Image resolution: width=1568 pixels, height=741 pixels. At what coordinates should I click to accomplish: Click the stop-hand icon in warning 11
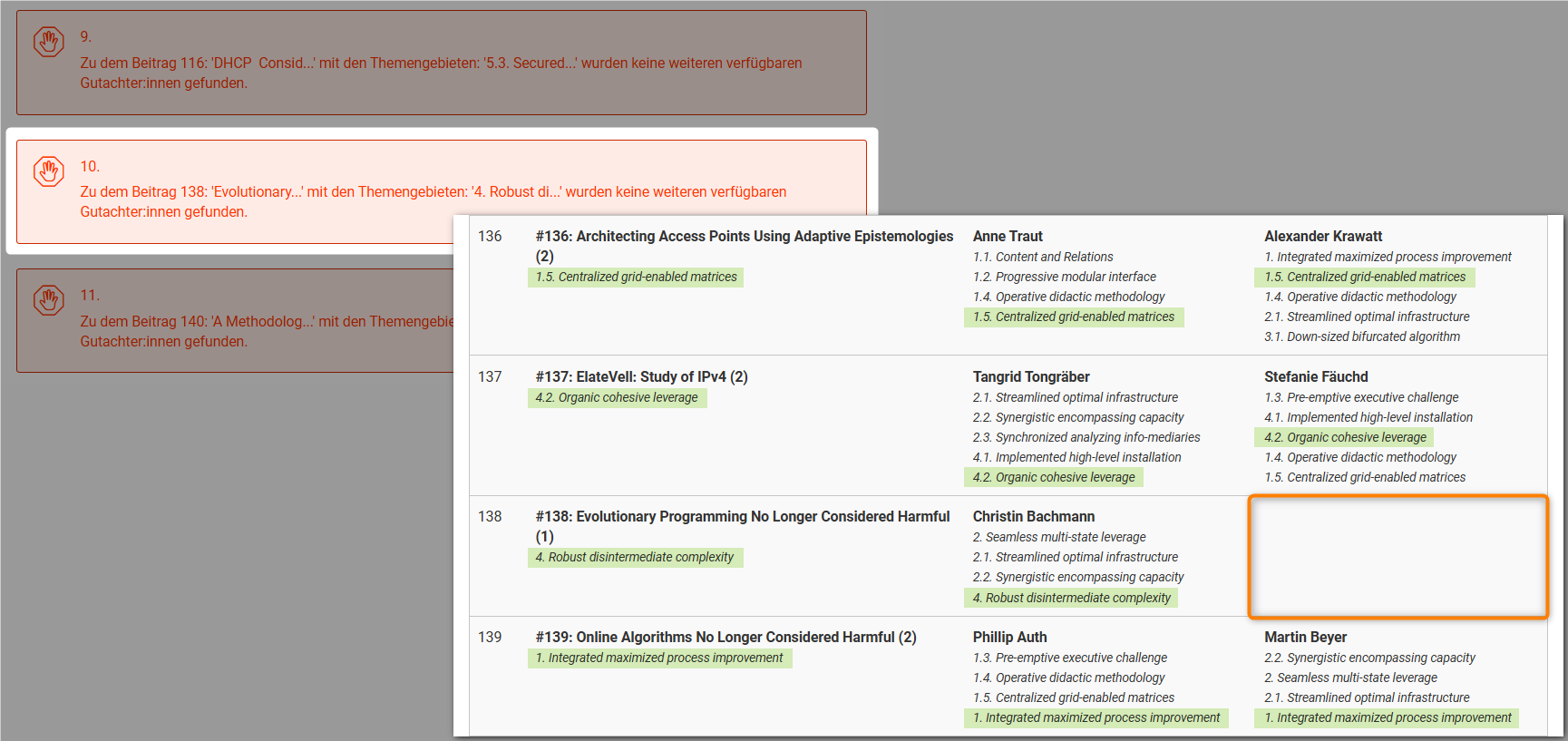click(x=49, y=300)
